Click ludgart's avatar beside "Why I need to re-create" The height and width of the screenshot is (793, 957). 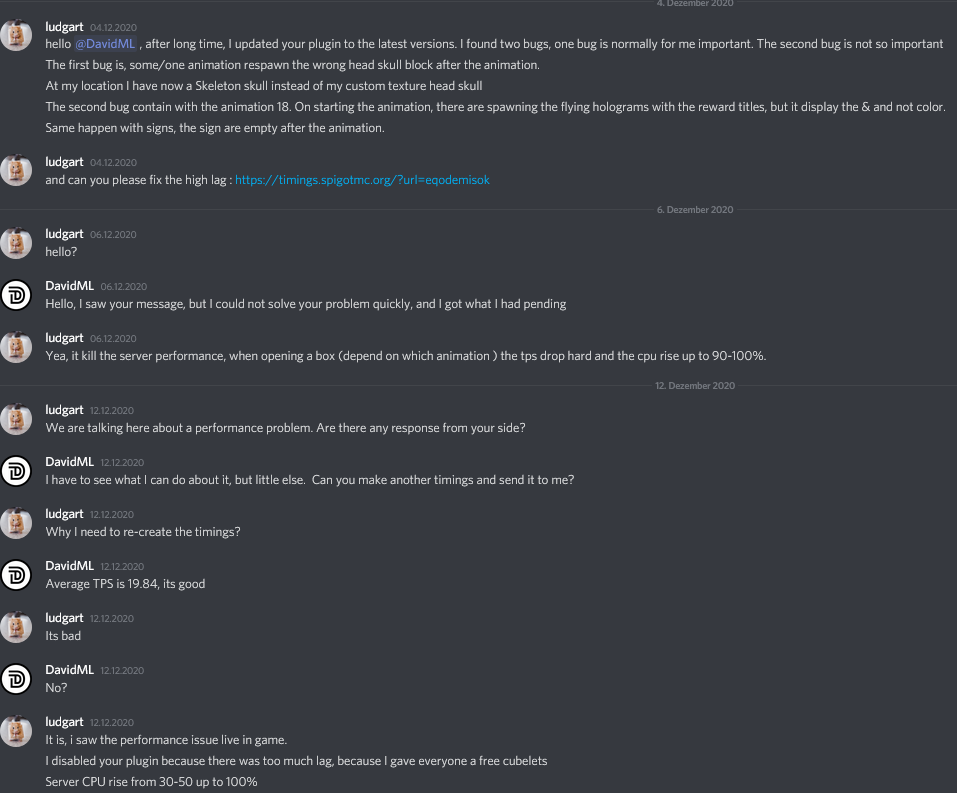tap(16, 522)
